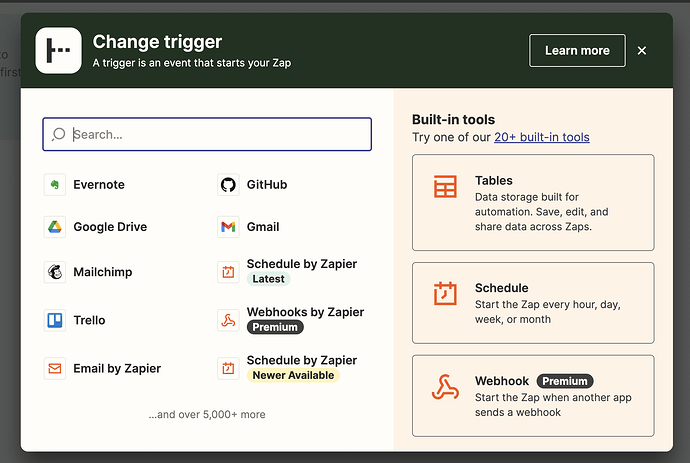Click the trigger logo icon in the header
690x463 pixels.
tap(59, 51)
